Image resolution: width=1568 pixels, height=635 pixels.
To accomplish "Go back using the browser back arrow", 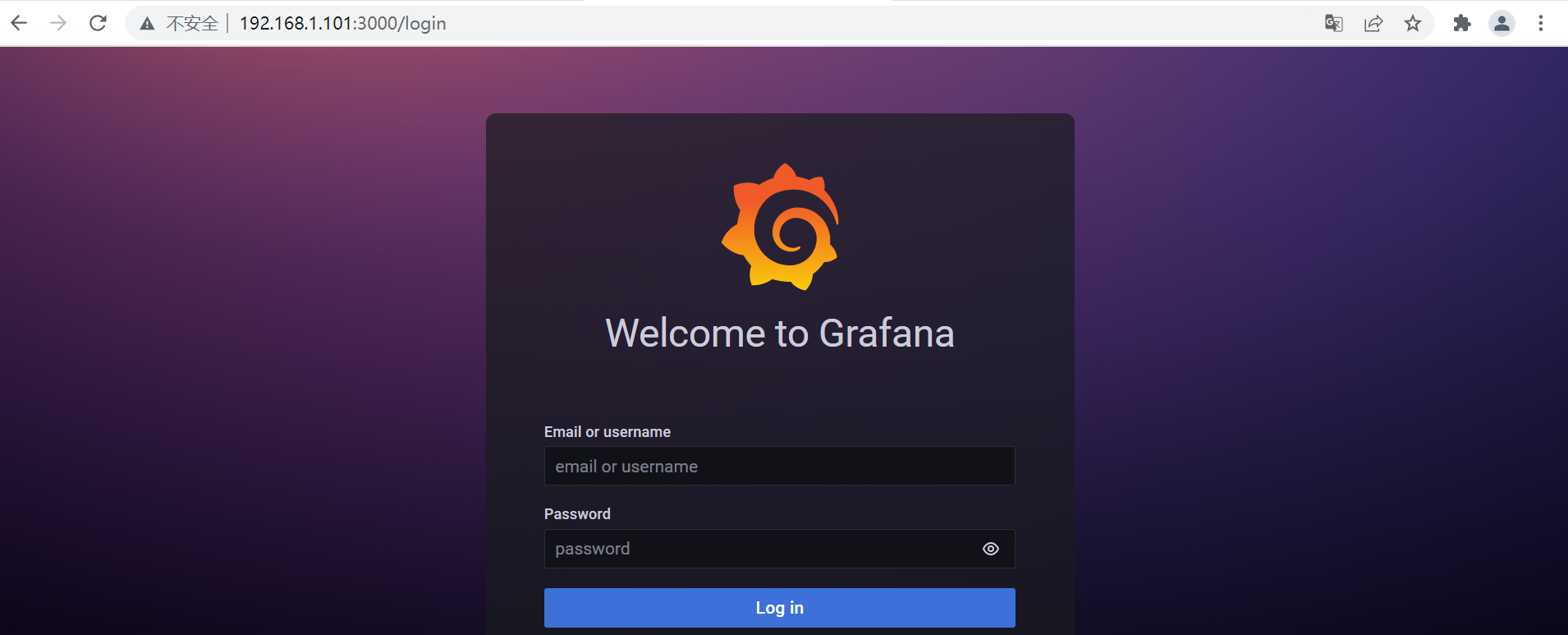I will coord(19,23).
